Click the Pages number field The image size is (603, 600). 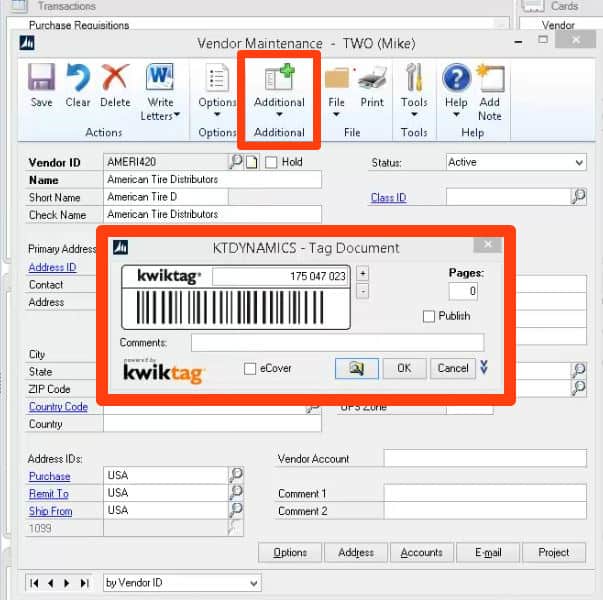pyautogui.click(x=463, y=291)
